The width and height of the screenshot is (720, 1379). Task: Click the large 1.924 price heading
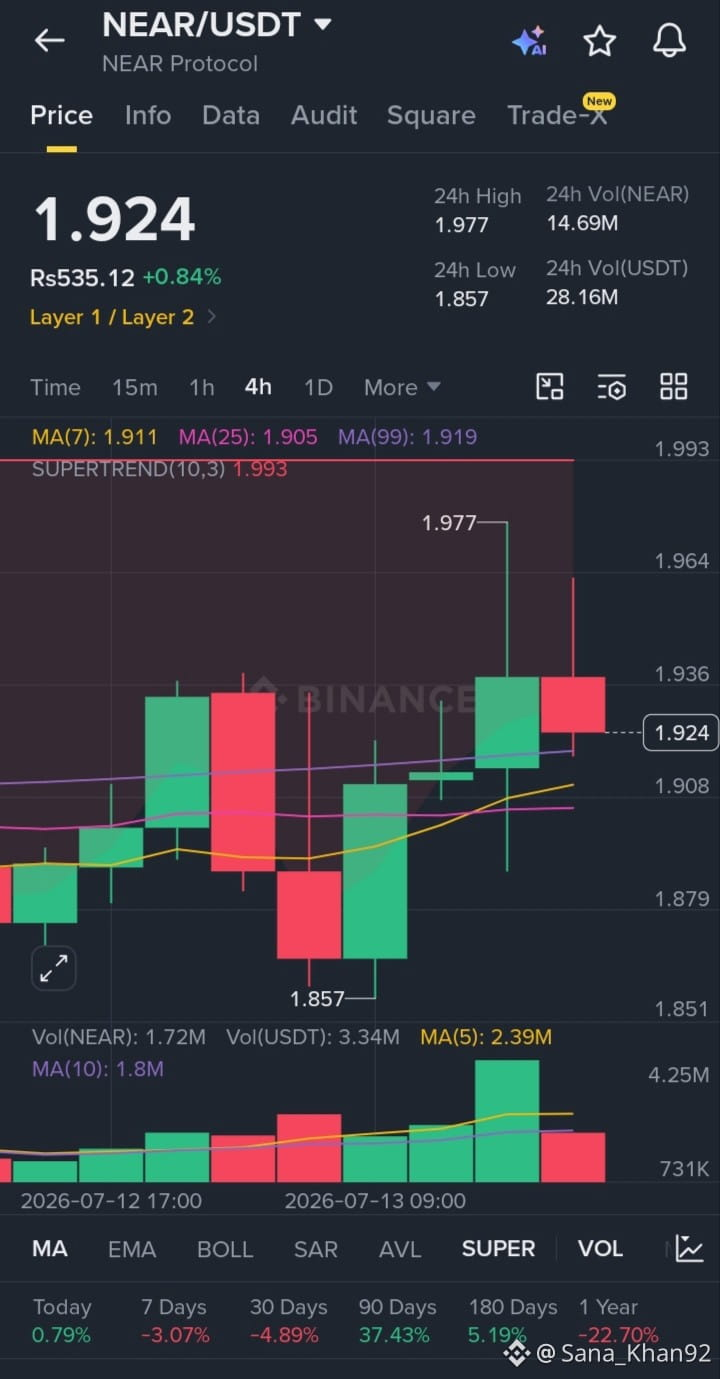click(115, 220)
